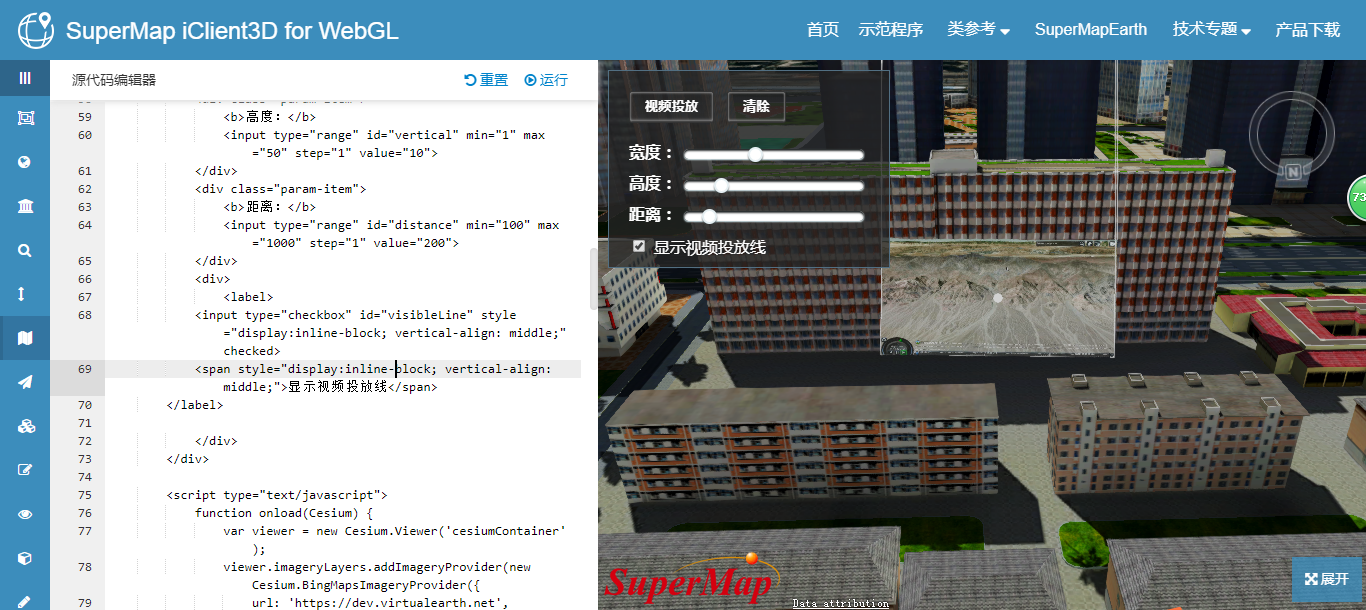Click the 视频投放 button

point(671,107)
